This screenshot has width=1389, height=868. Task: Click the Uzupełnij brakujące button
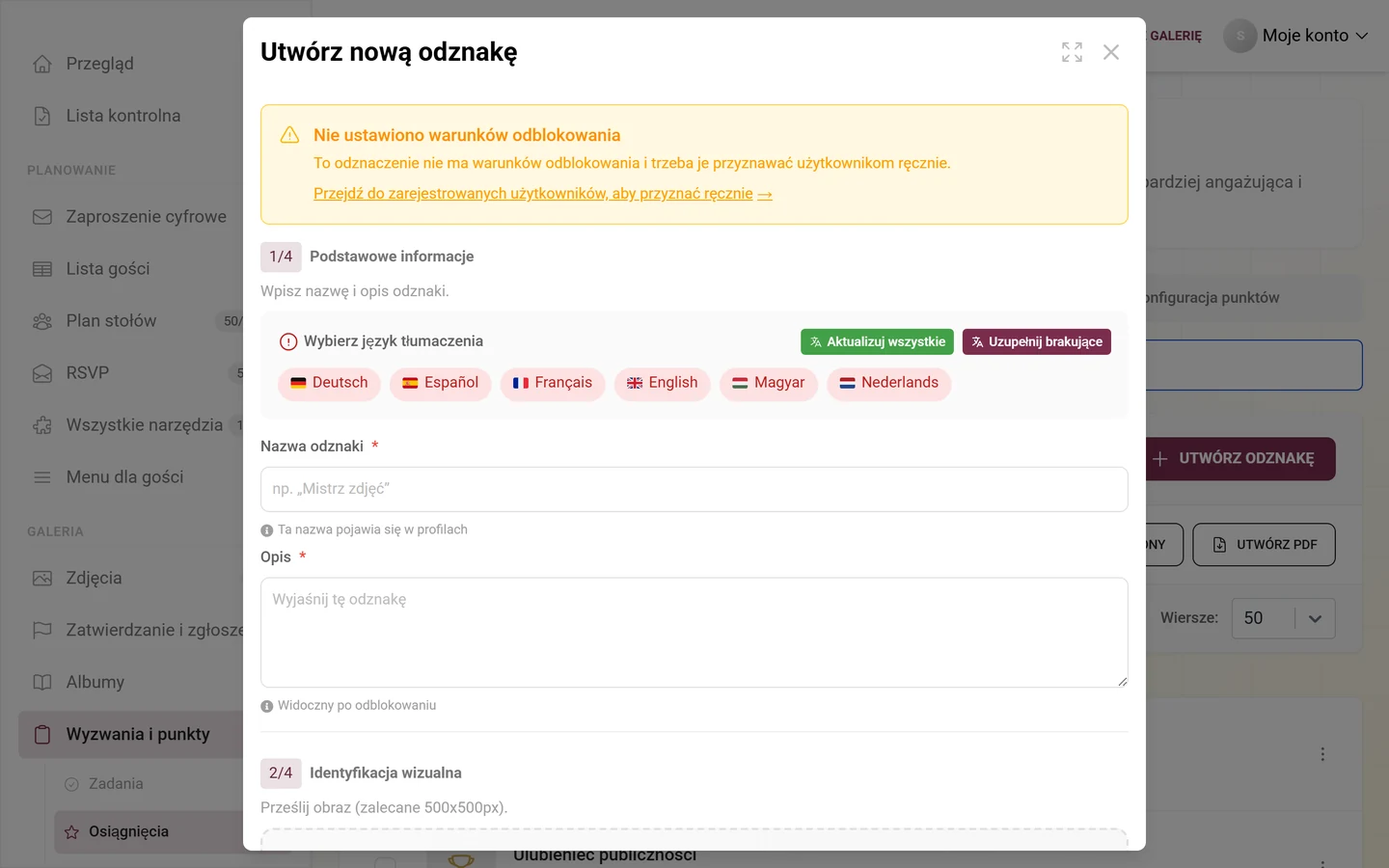[x=1037, y=342]
